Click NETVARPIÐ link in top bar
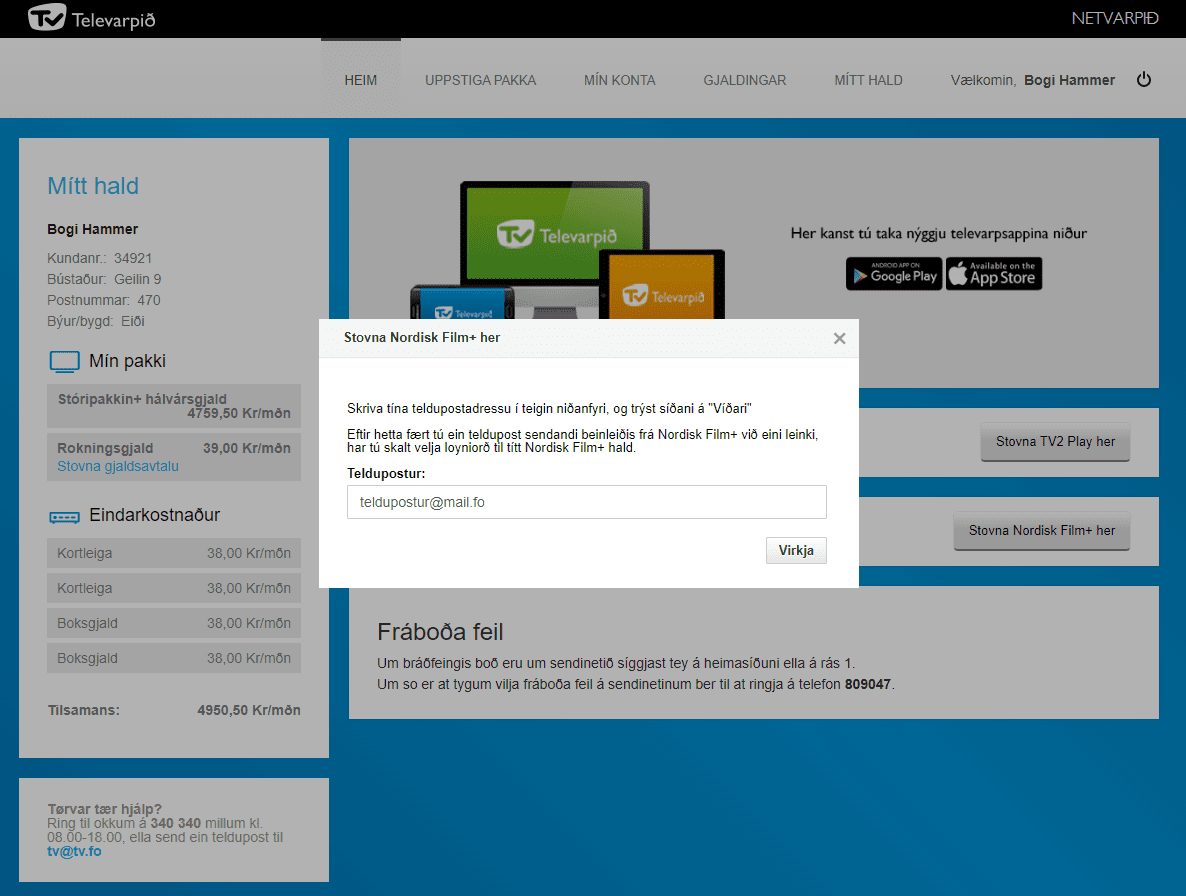This screenshot has height=896, width=1186. pos(1115,18)
